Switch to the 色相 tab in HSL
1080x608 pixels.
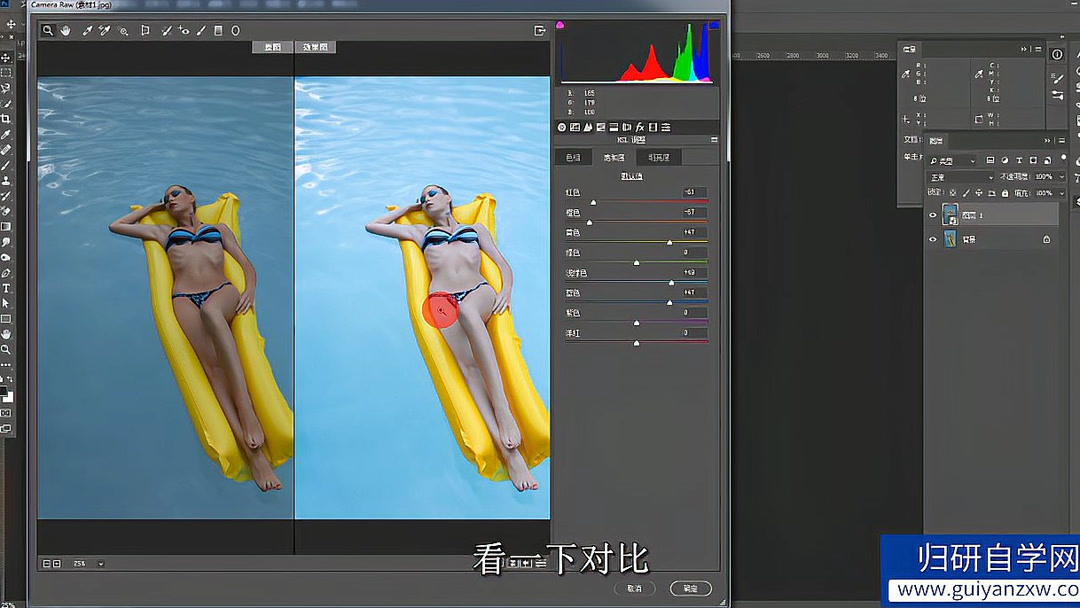[574, 157]
